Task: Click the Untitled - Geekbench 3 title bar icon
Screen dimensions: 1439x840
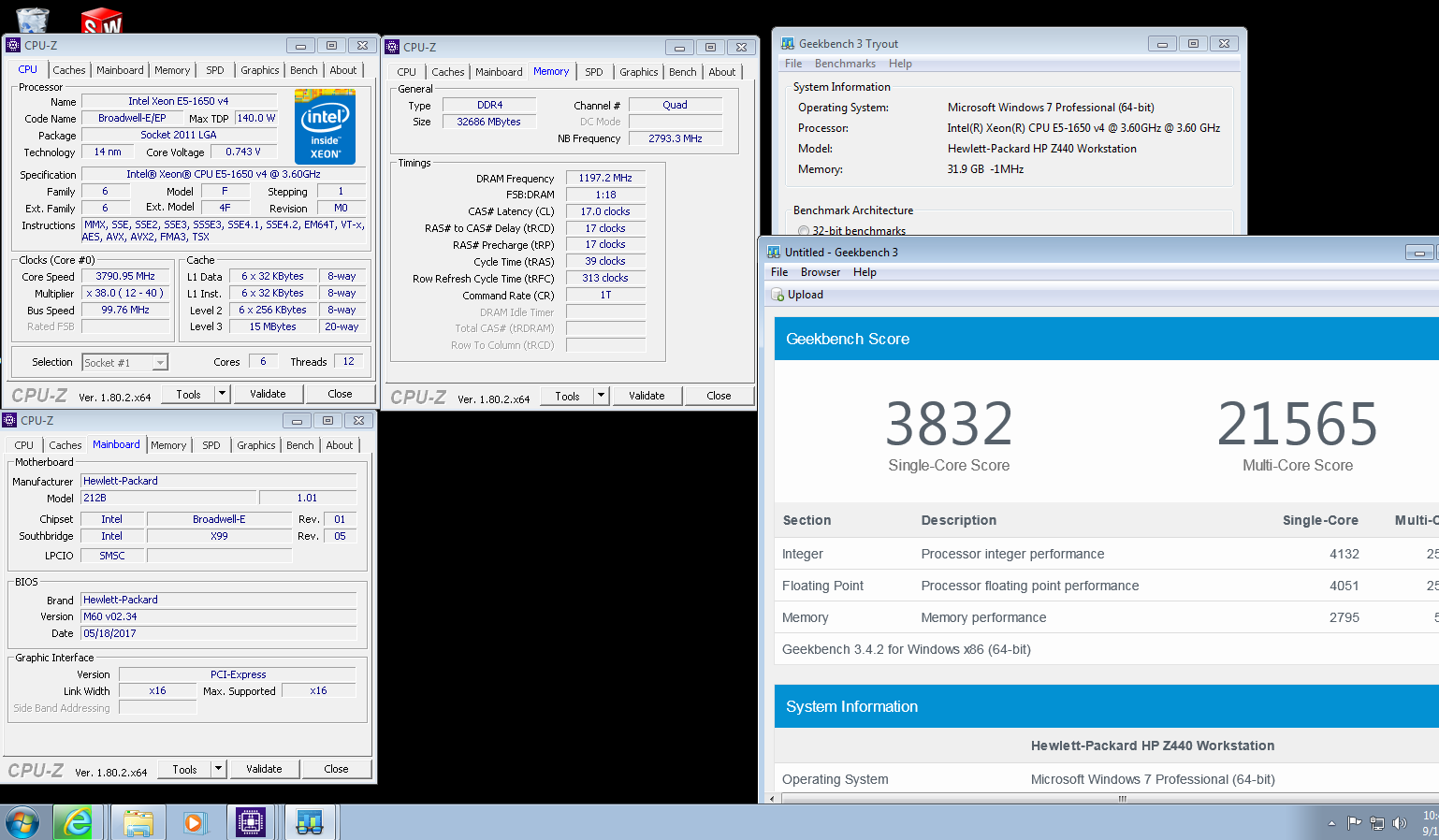Action: pyautogui.click(x=774, y=252)
